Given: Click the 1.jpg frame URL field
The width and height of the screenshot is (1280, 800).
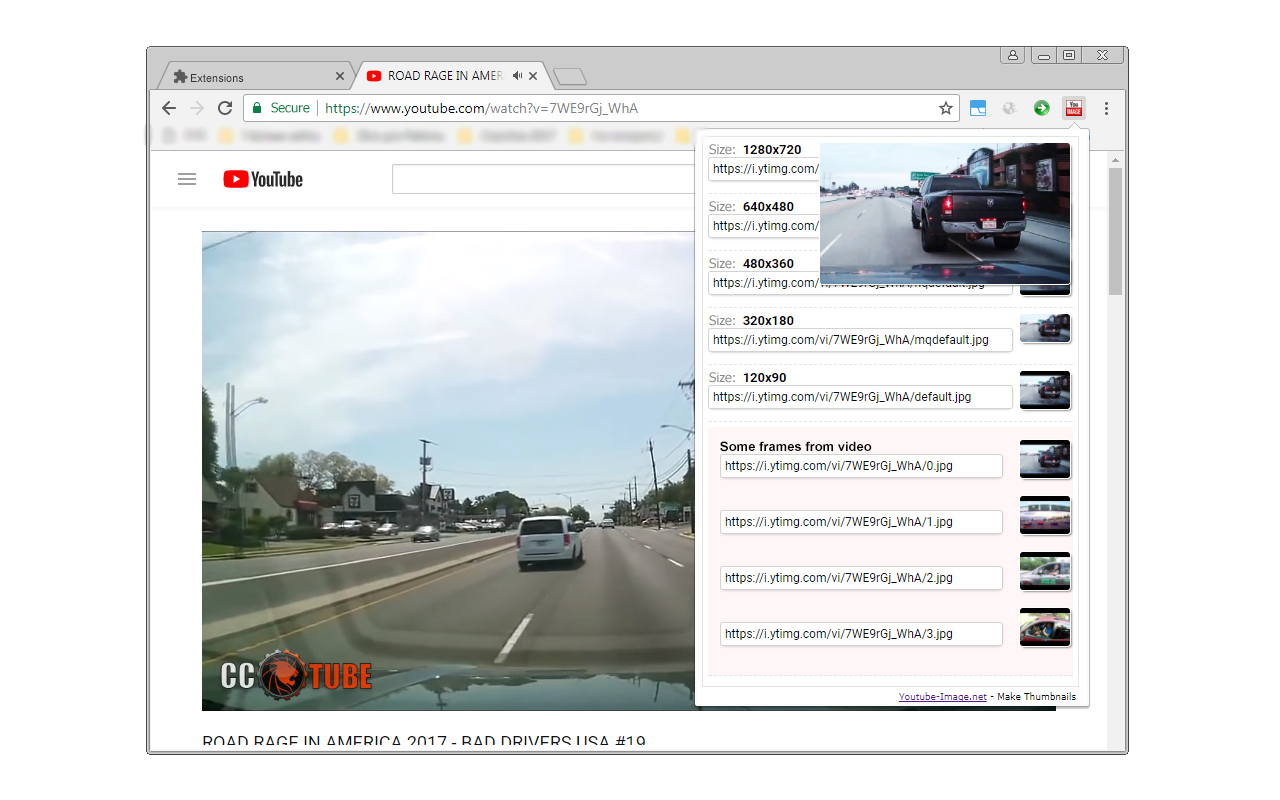Looking at the screenshot, I should point(860,522).
